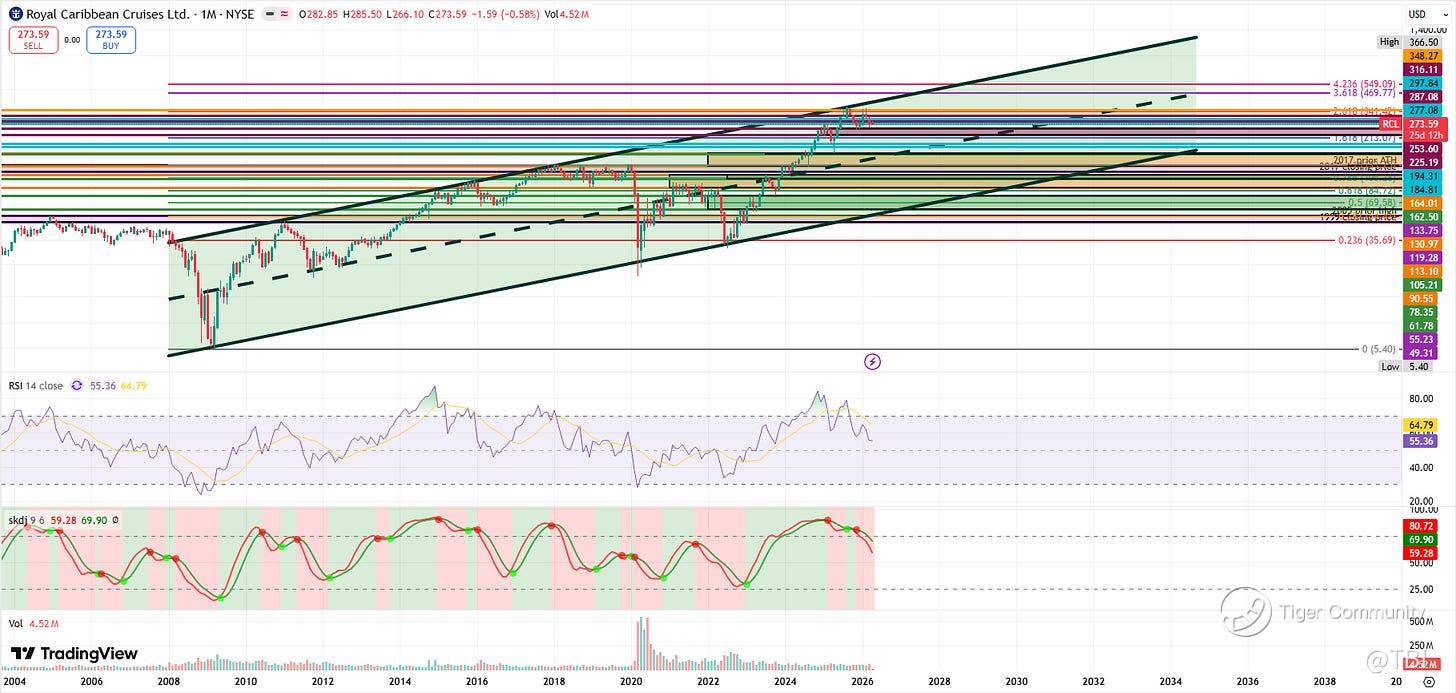The height and width of the screenshot is (693, 1456).
Task: Click the 164.01 price label
Action: point(1422,203)
